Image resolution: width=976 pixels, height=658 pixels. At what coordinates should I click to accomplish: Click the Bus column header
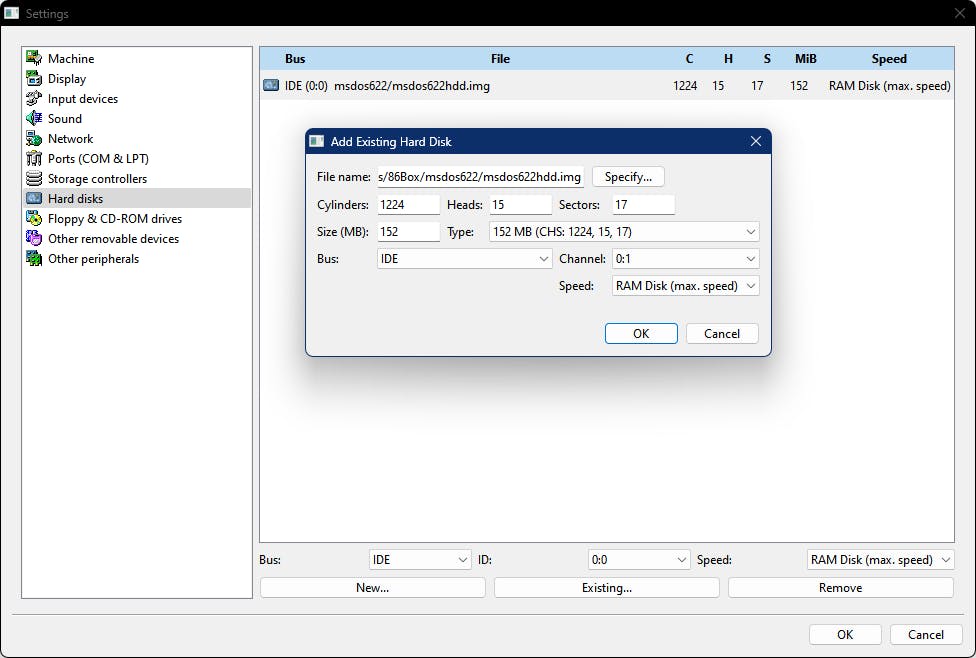tap(295, 59)
